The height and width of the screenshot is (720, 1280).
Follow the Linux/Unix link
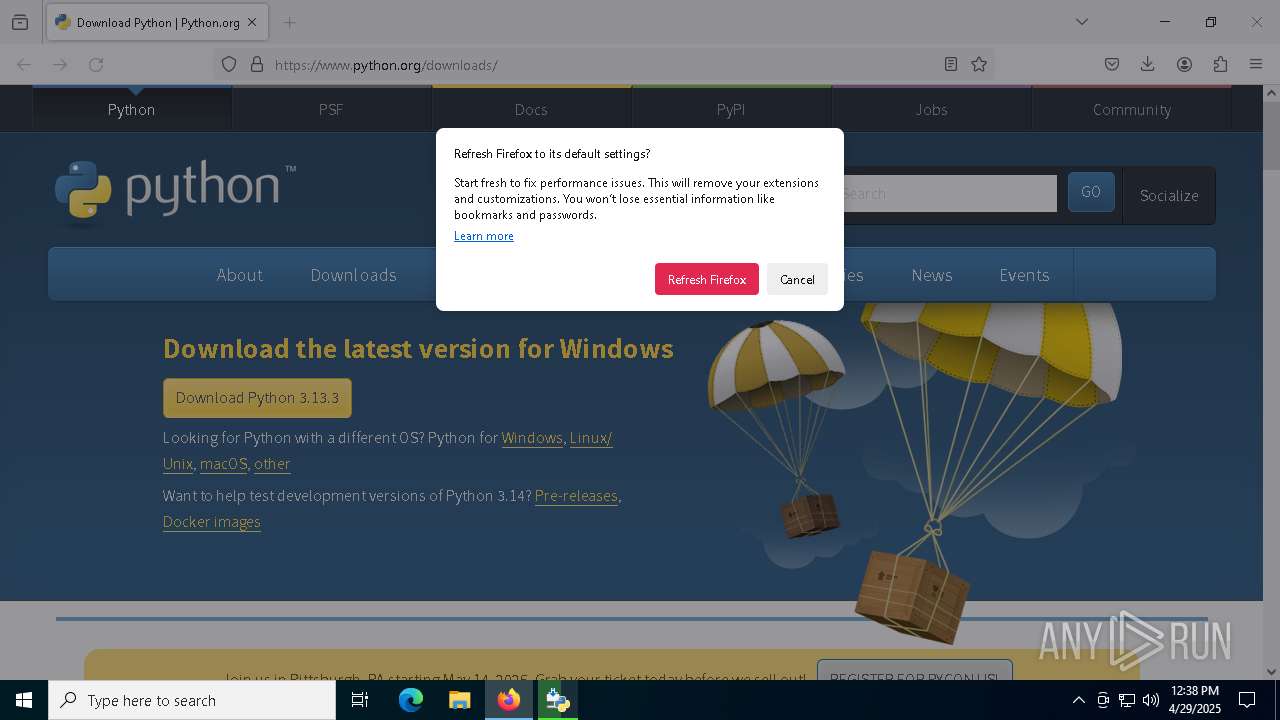click(591, 438)
